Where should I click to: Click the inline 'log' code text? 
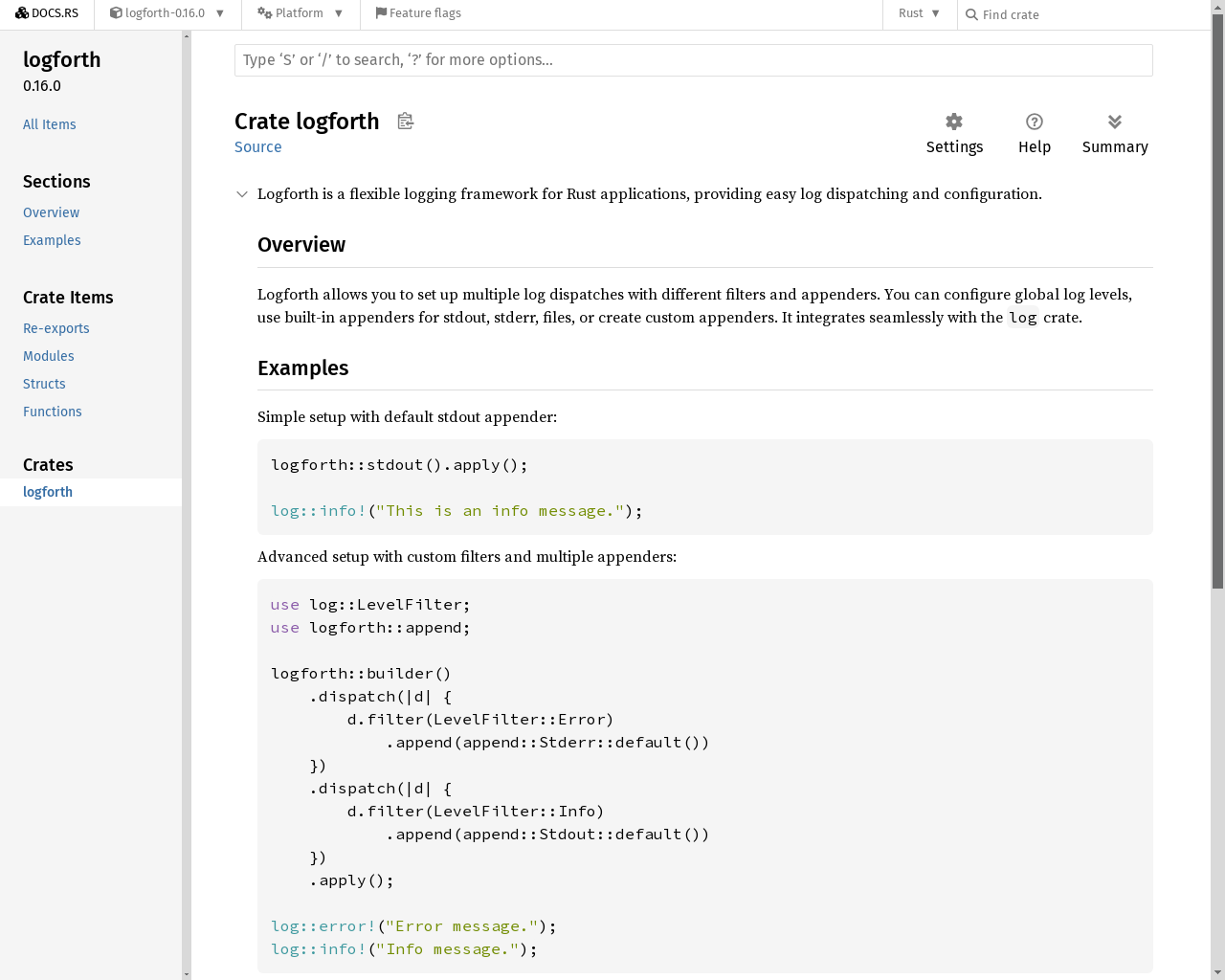pos(1023,318)
